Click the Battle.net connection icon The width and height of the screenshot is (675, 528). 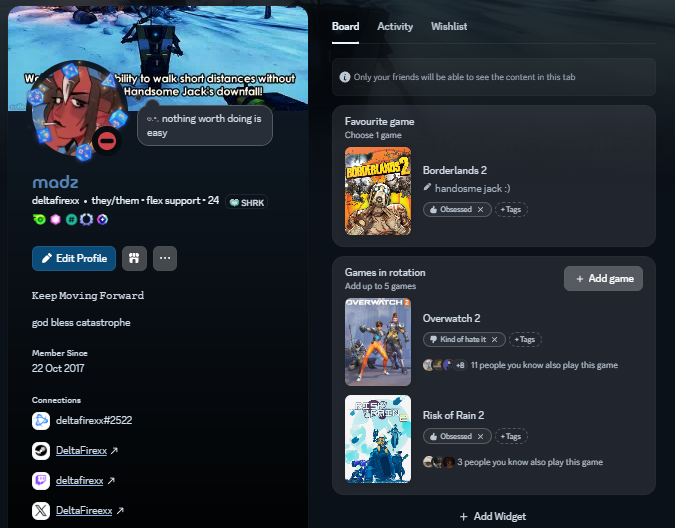41,420
